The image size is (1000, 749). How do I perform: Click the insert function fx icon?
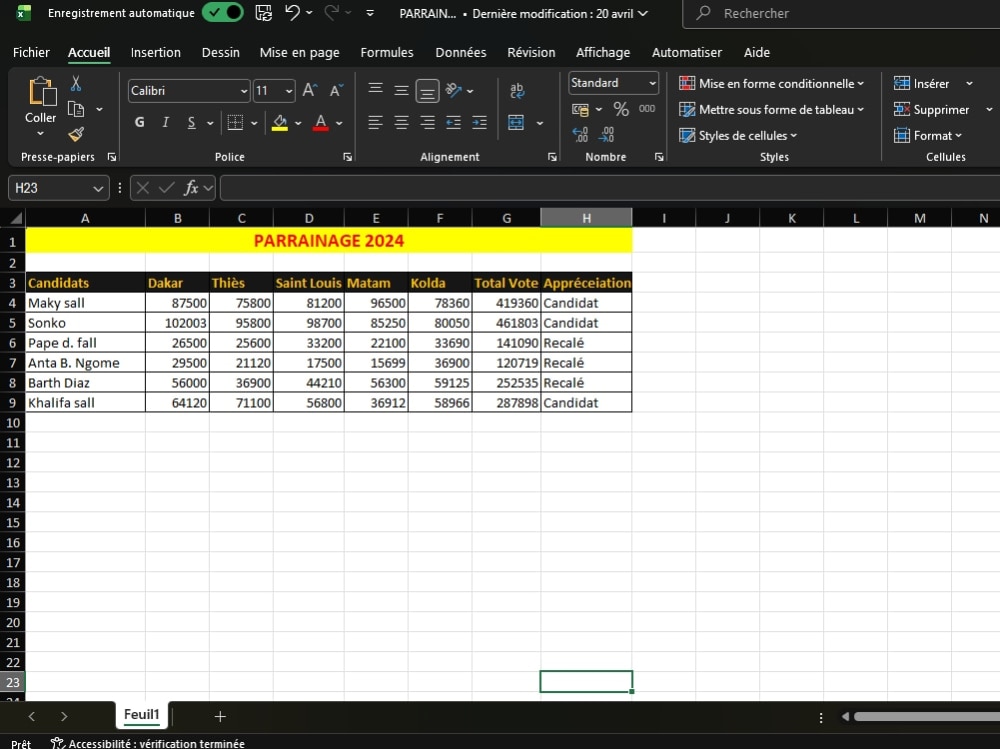tap(191, 188)
